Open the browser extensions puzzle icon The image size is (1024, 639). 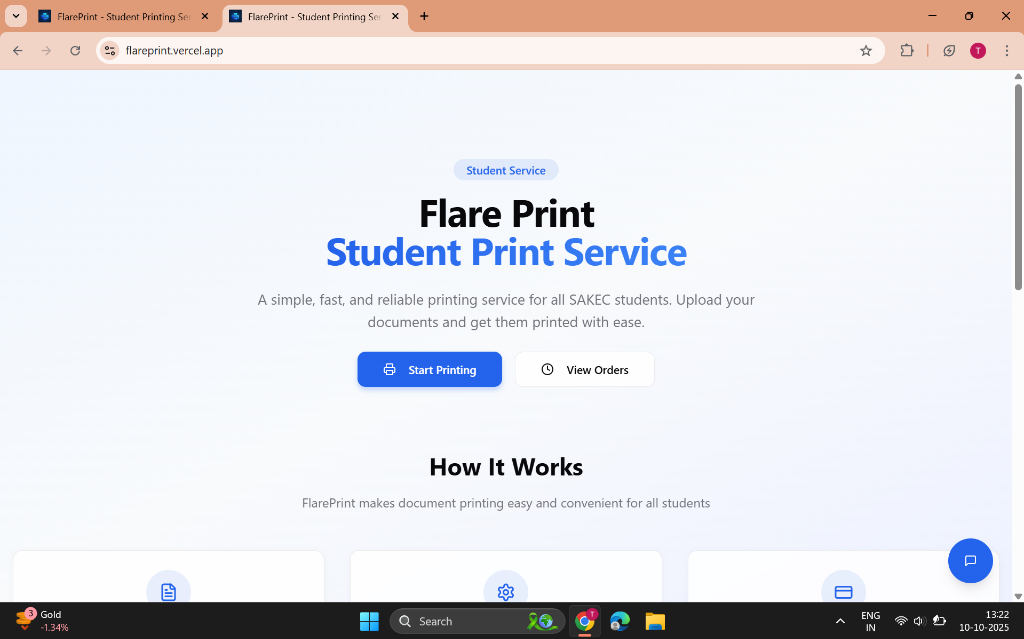pyautogui.click(x=906, y=50)
